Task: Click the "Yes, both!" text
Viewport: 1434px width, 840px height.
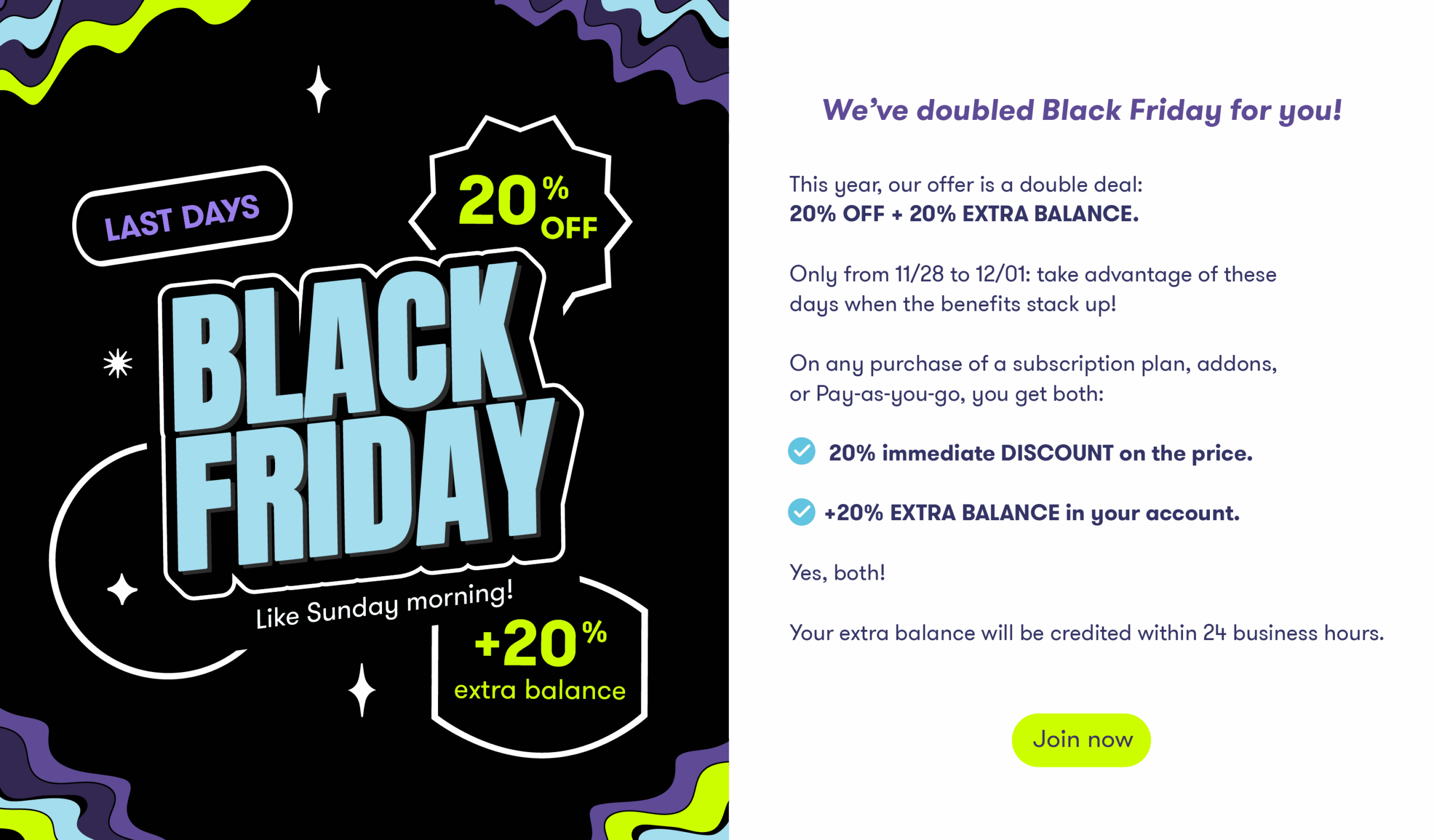Action: tap(837, 573)
